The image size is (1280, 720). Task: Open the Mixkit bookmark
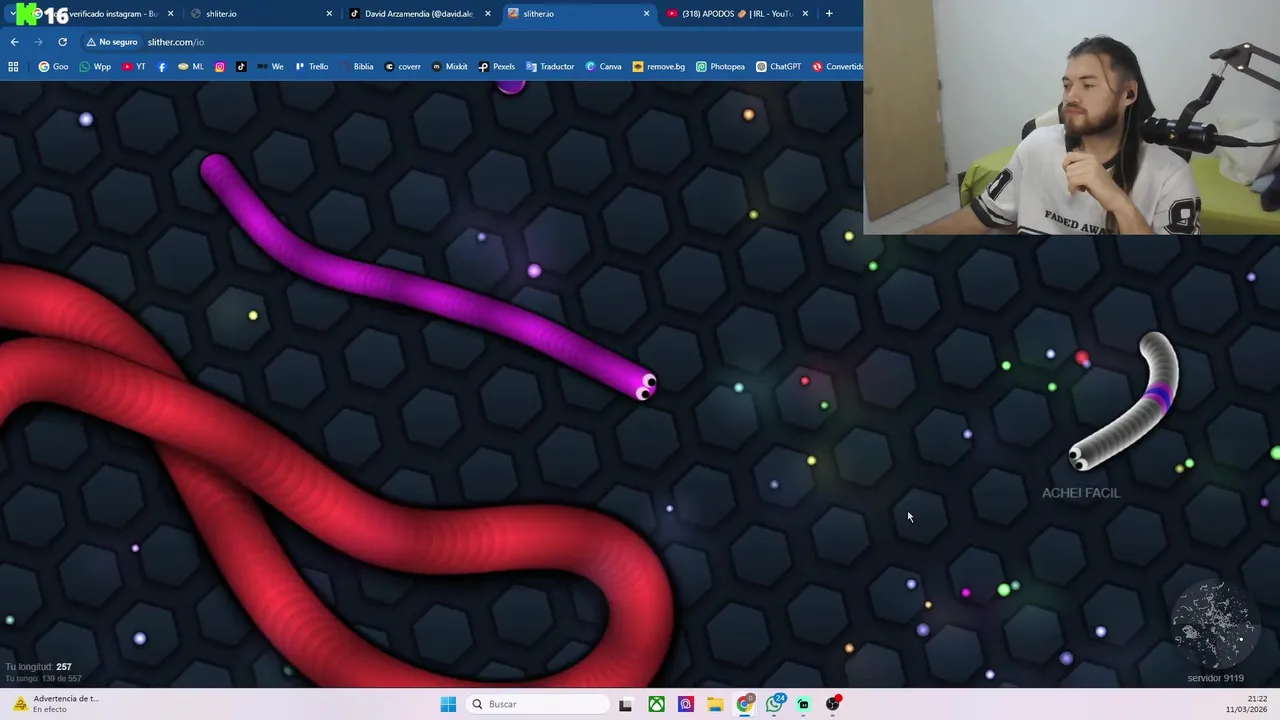pos(449,67)
